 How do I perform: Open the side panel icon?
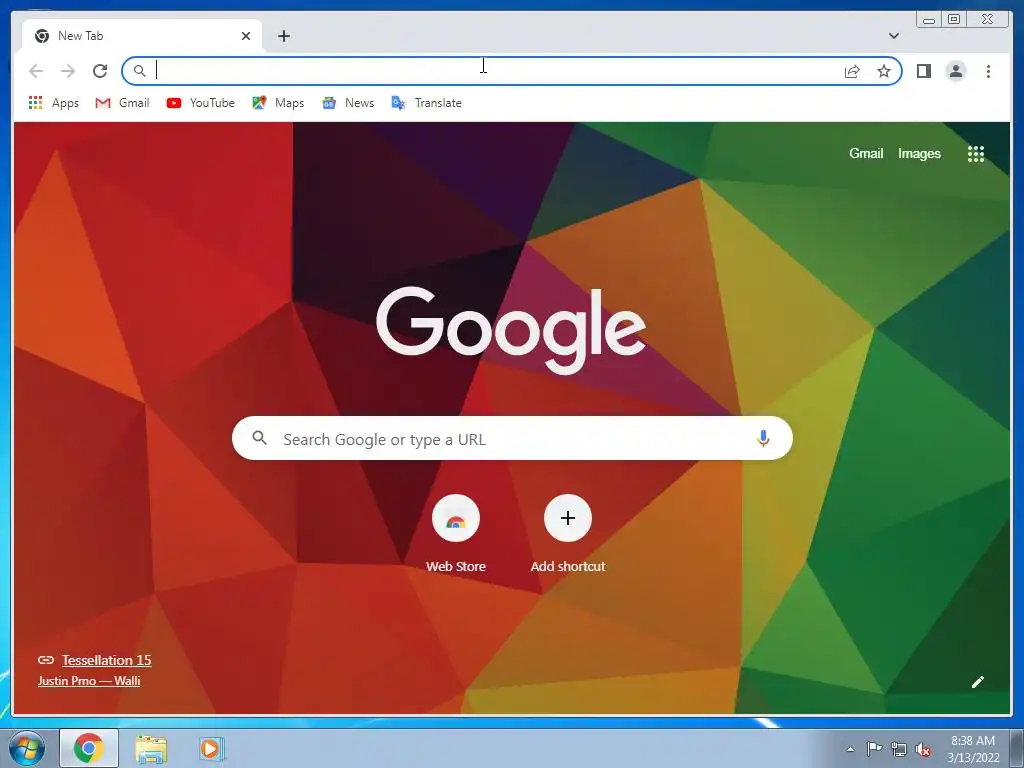[x=923, y=71]
